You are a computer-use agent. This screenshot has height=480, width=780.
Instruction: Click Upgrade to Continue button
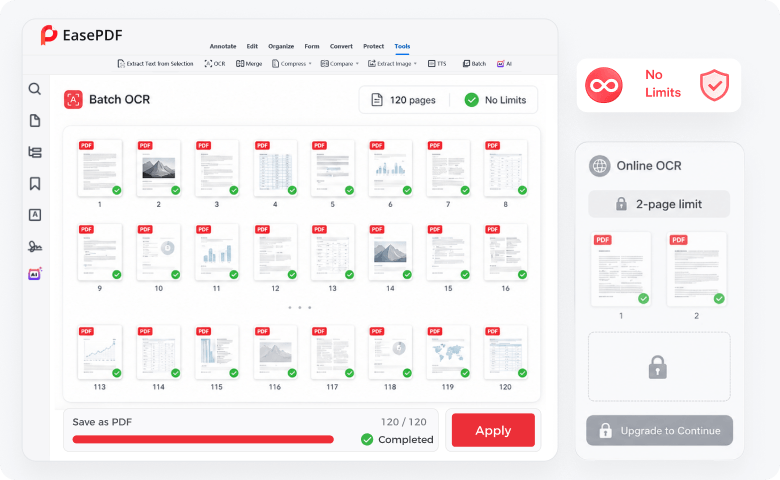(659, 430)
